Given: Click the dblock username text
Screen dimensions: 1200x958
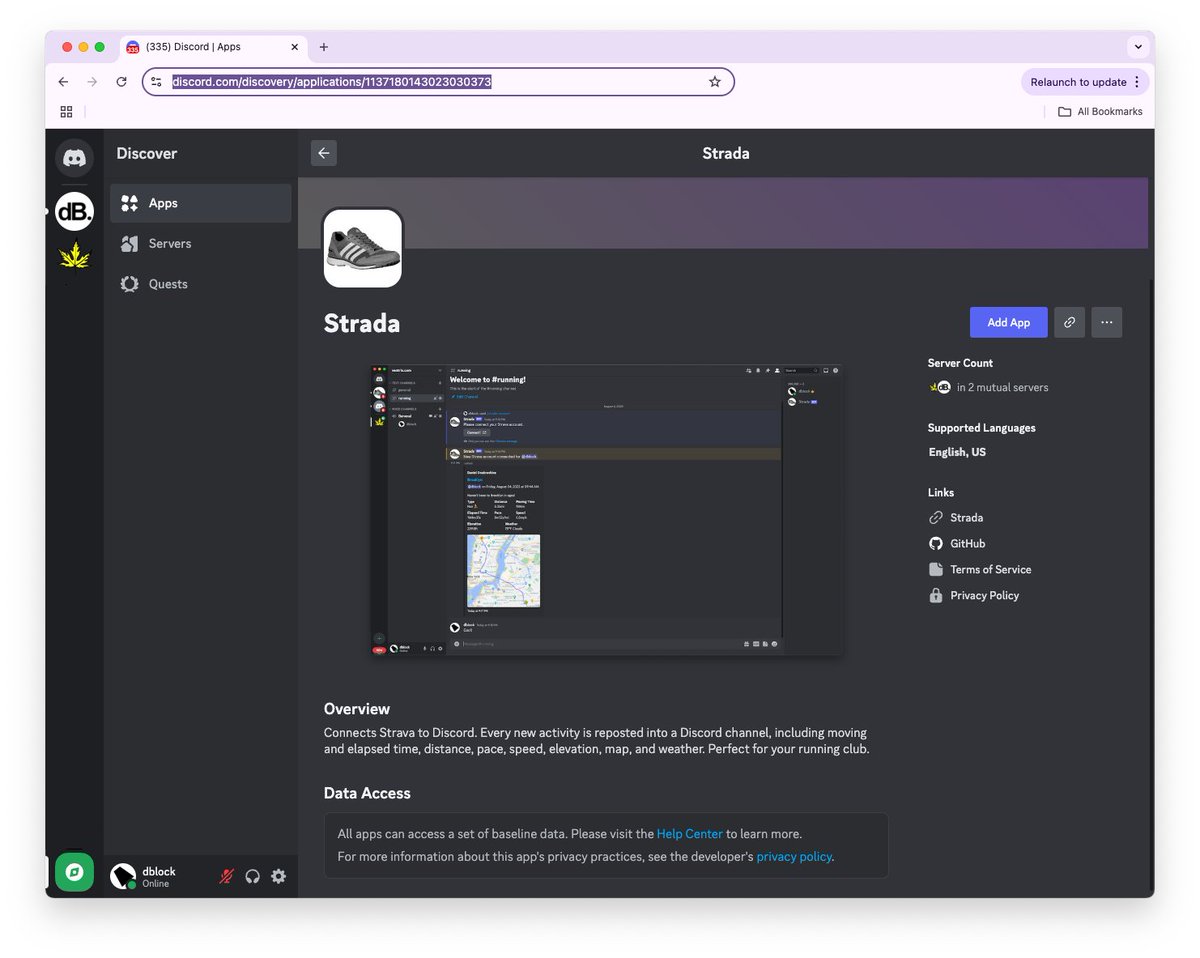Looking at the screenshot, I should [x=158, y=871].
